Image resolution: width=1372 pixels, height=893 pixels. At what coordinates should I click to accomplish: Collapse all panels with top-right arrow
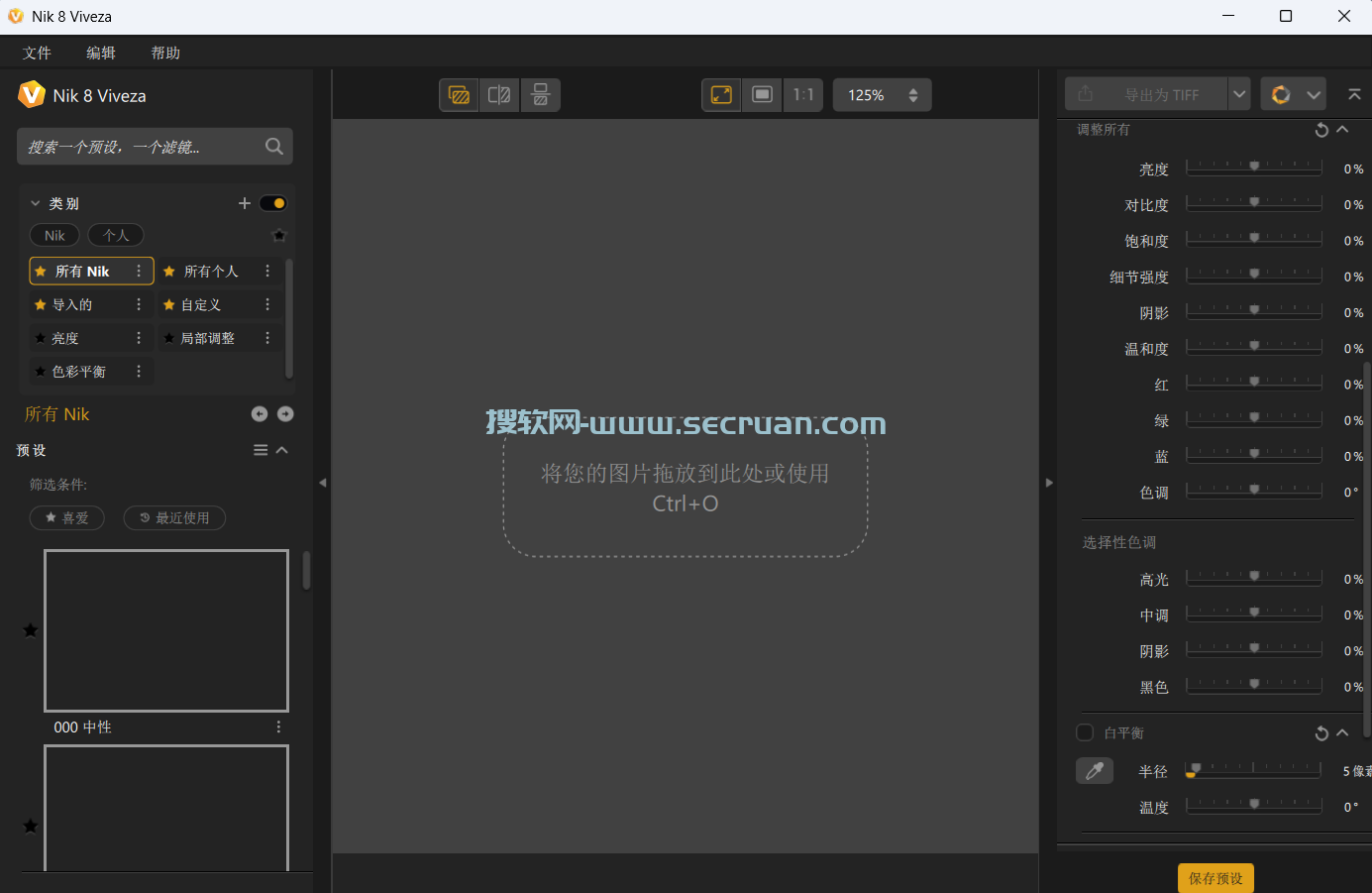click(x=1354, y=94)
